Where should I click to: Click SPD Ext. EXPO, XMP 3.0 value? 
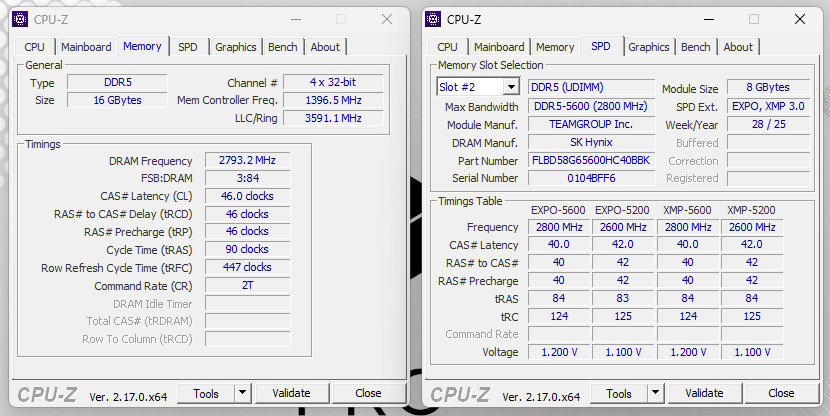pos(768,106)
